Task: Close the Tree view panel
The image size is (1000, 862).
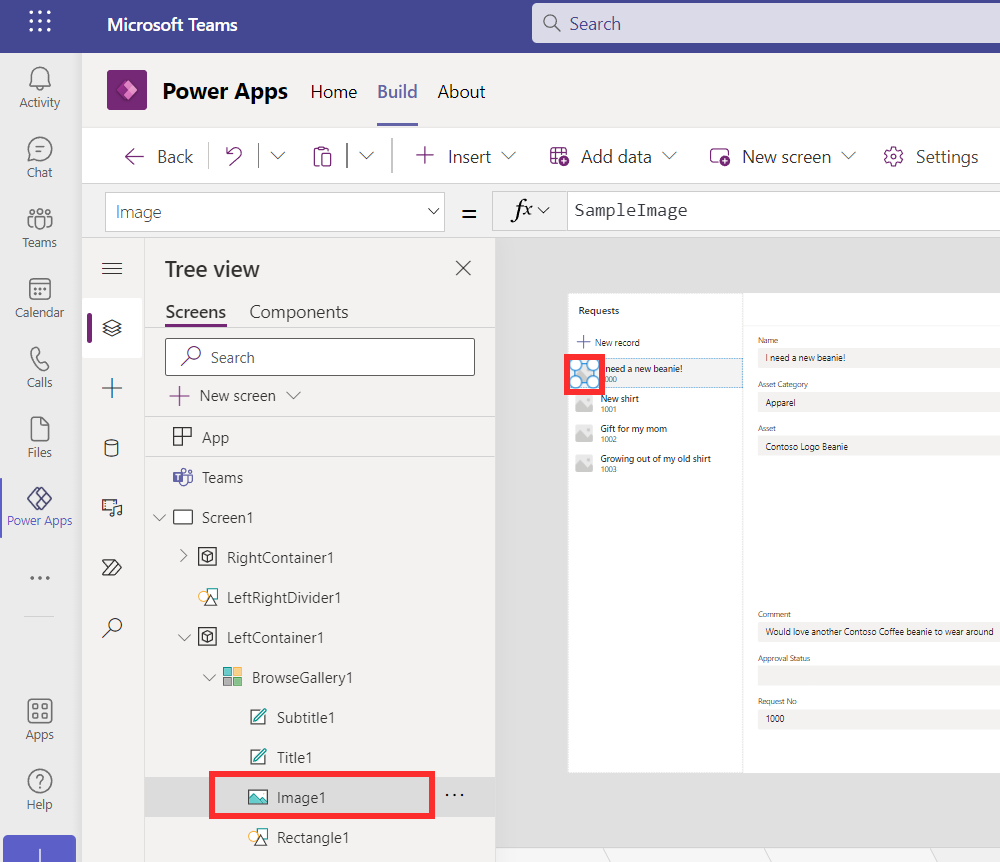Action: coord(463,268)
